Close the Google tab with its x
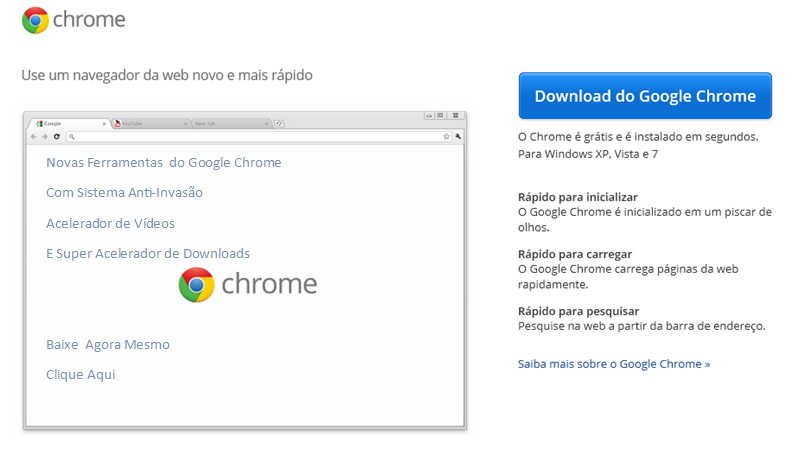 (104, 124)
